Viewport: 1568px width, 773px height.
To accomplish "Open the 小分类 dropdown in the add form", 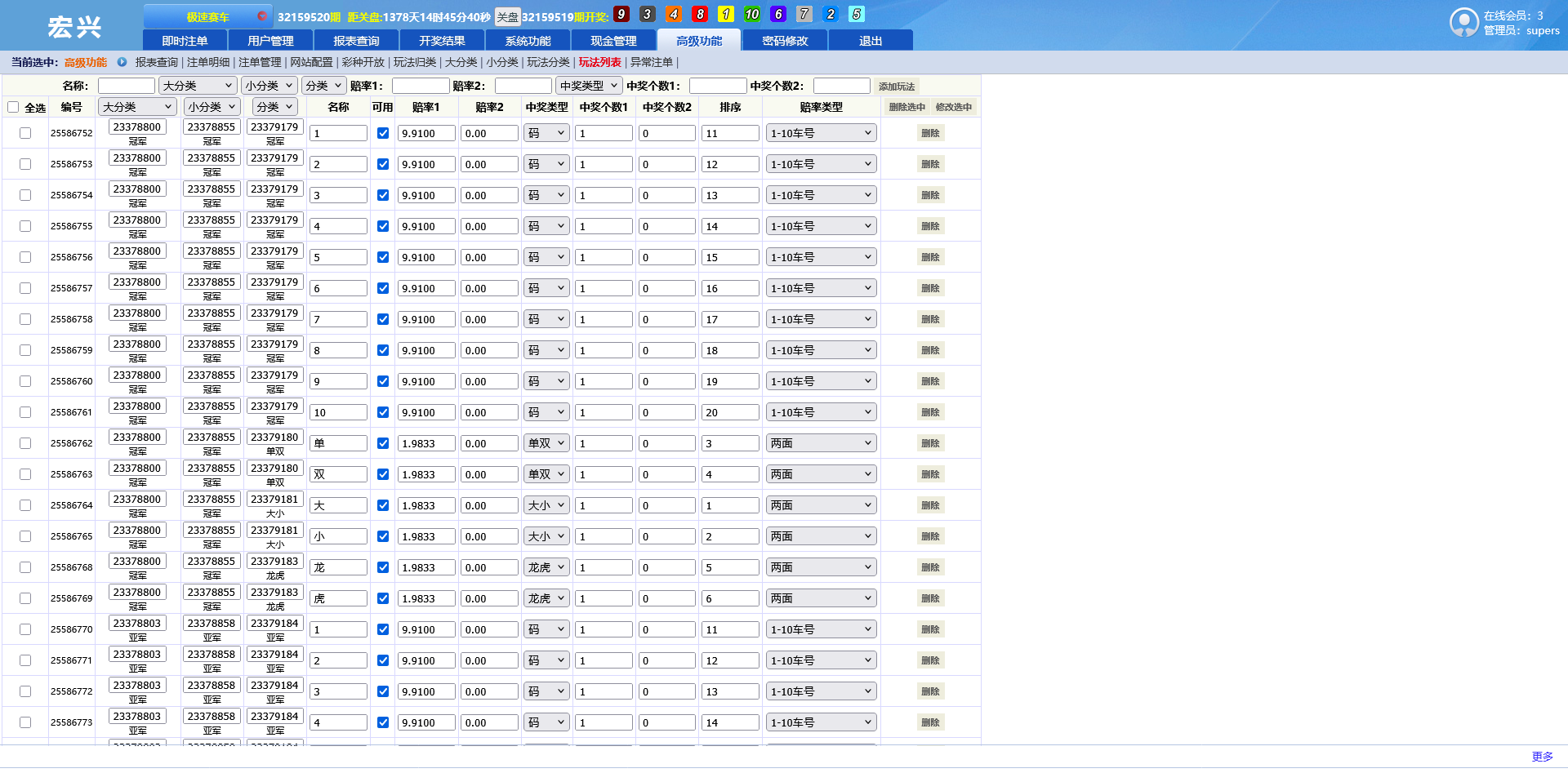I will (x=269, y=86).
